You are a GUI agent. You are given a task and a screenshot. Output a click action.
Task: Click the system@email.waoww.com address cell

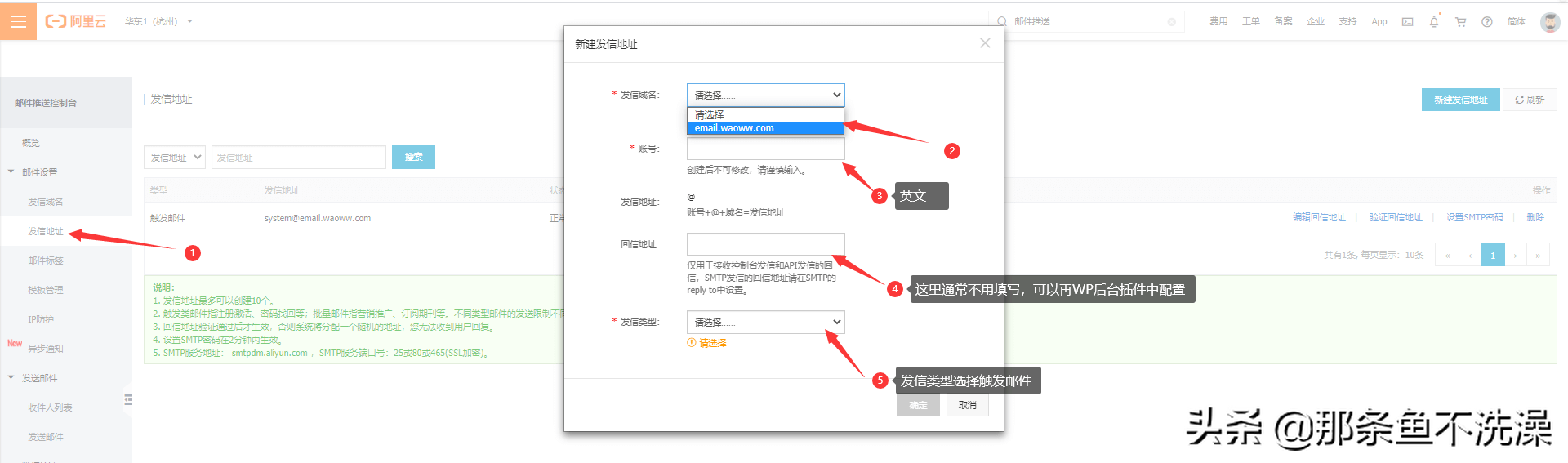click(x=317, y=218)
